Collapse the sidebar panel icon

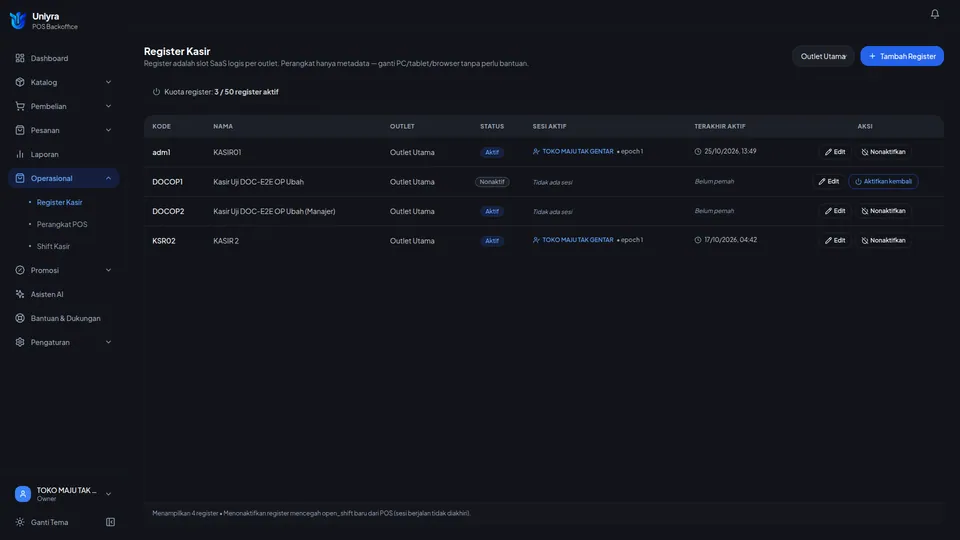click(x=110, y=522)
